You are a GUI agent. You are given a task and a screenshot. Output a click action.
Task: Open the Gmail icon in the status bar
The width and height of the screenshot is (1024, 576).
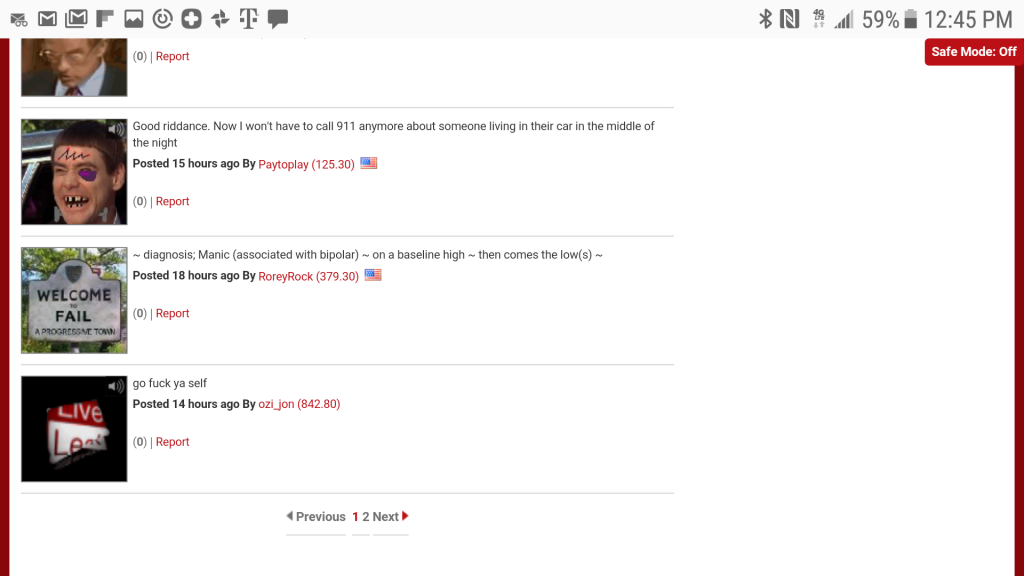(47, 19)
